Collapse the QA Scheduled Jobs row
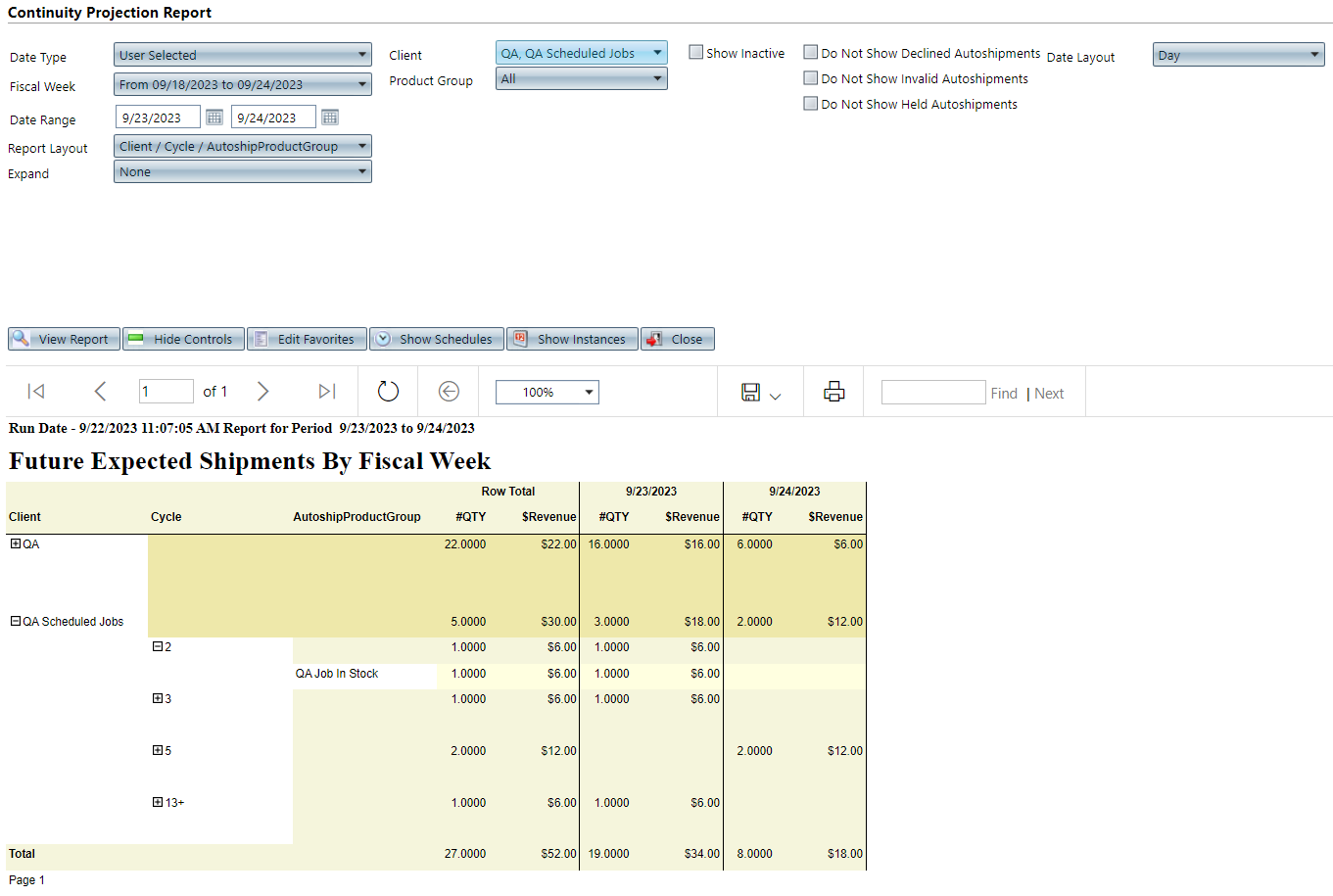Screen dimensions: 1333x896 [x=16, y=621]
